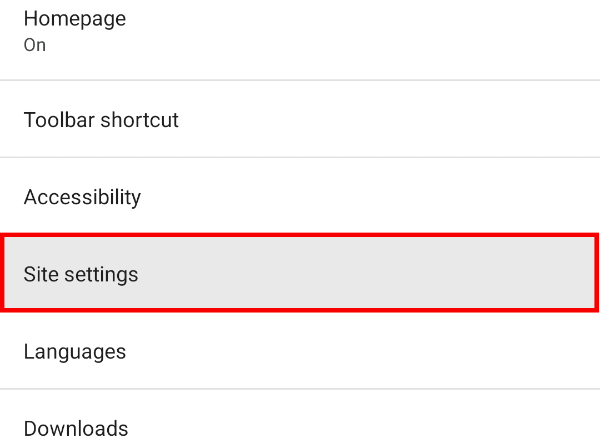Tap the Toolbar shortcut label text
Image resolution: width=600 pixels, height=444 pixels.
click(101, 120)
